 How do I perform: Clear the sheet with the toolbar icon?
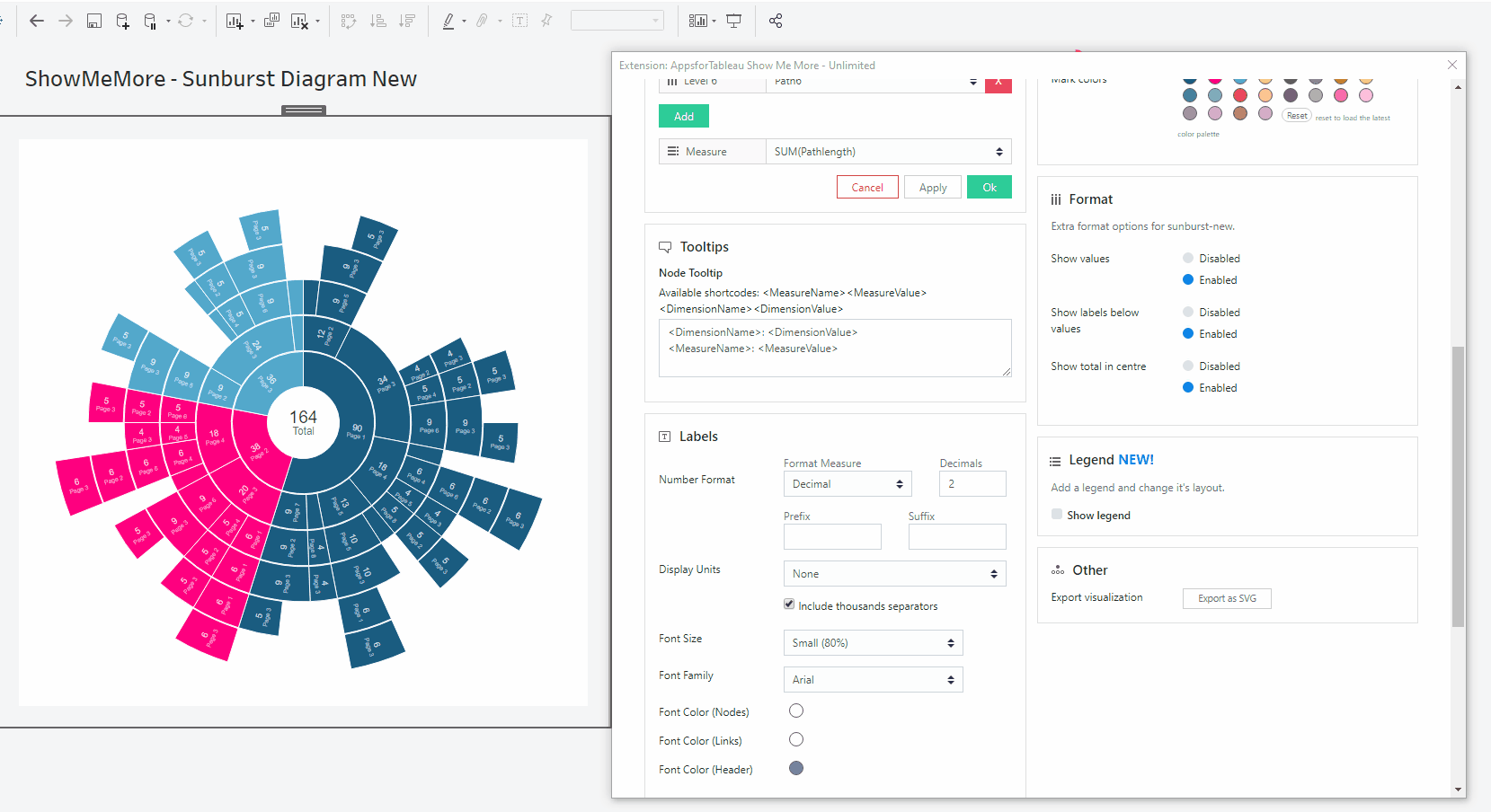click(300, 21)
